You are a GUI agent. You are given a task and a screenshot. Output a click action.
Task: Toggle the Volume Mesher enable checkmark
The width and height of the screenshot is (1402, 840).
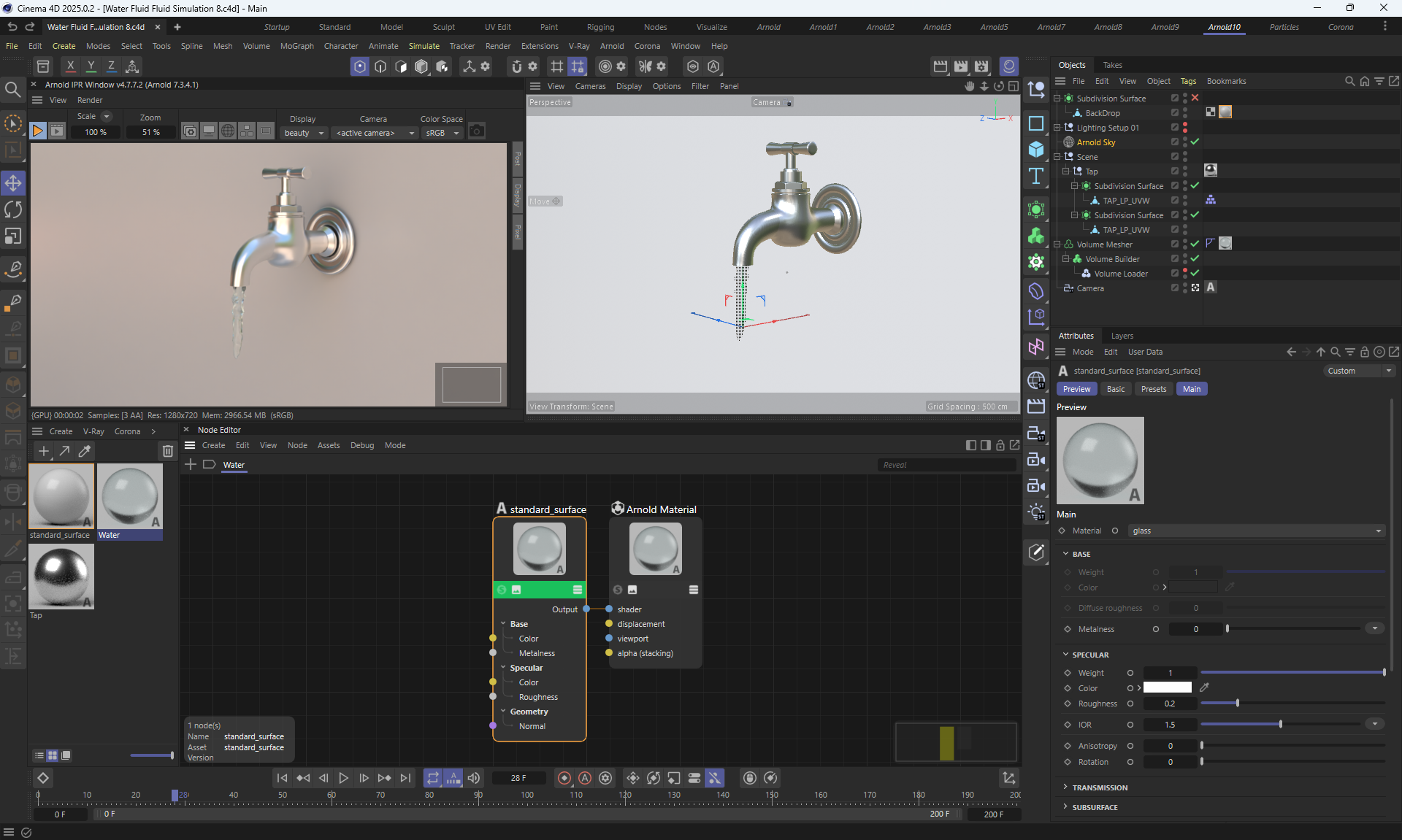tap(1195, 244)
